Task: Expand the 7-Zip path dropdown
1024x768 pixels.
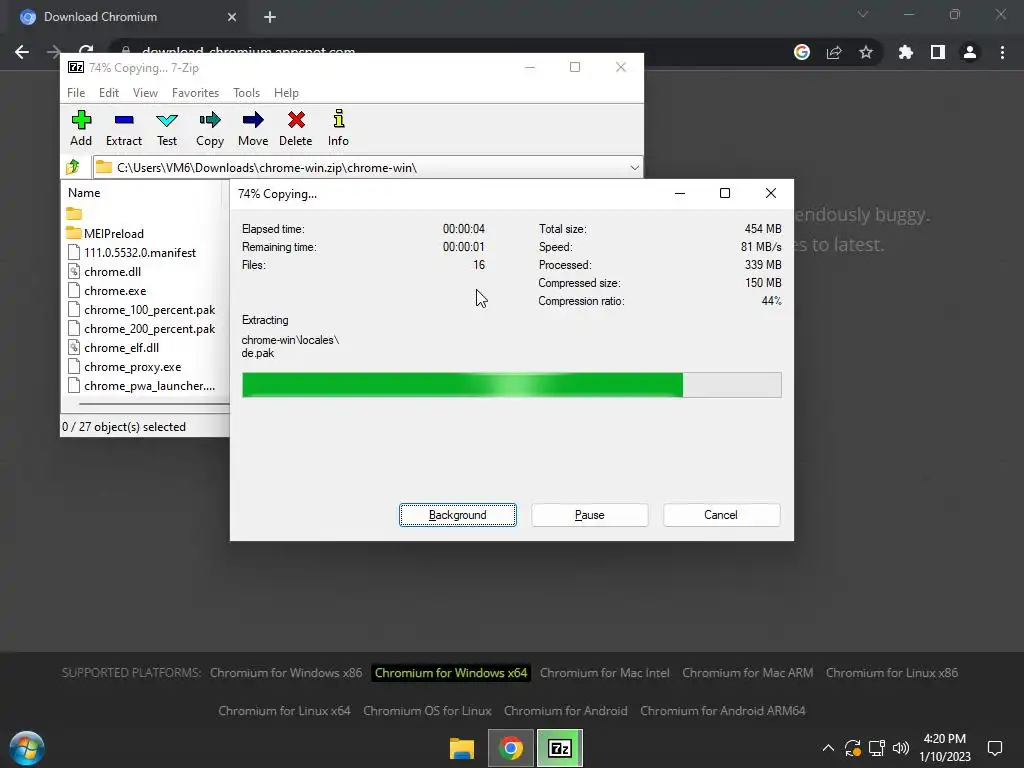Action: coord(634,168)
